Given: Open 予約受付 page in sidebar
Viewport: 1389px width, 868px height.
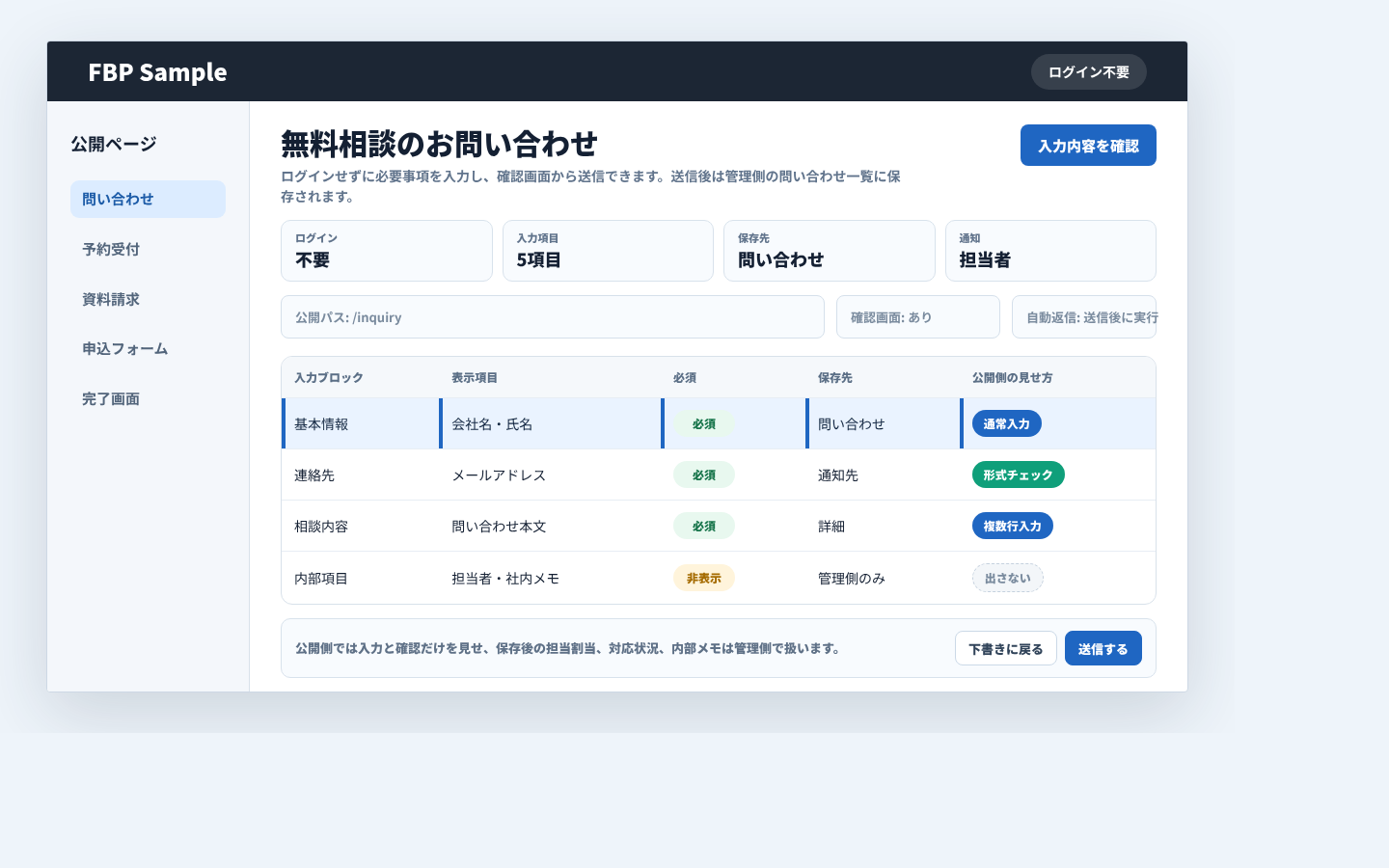Looking at the screenshot, I should [148, 249].
